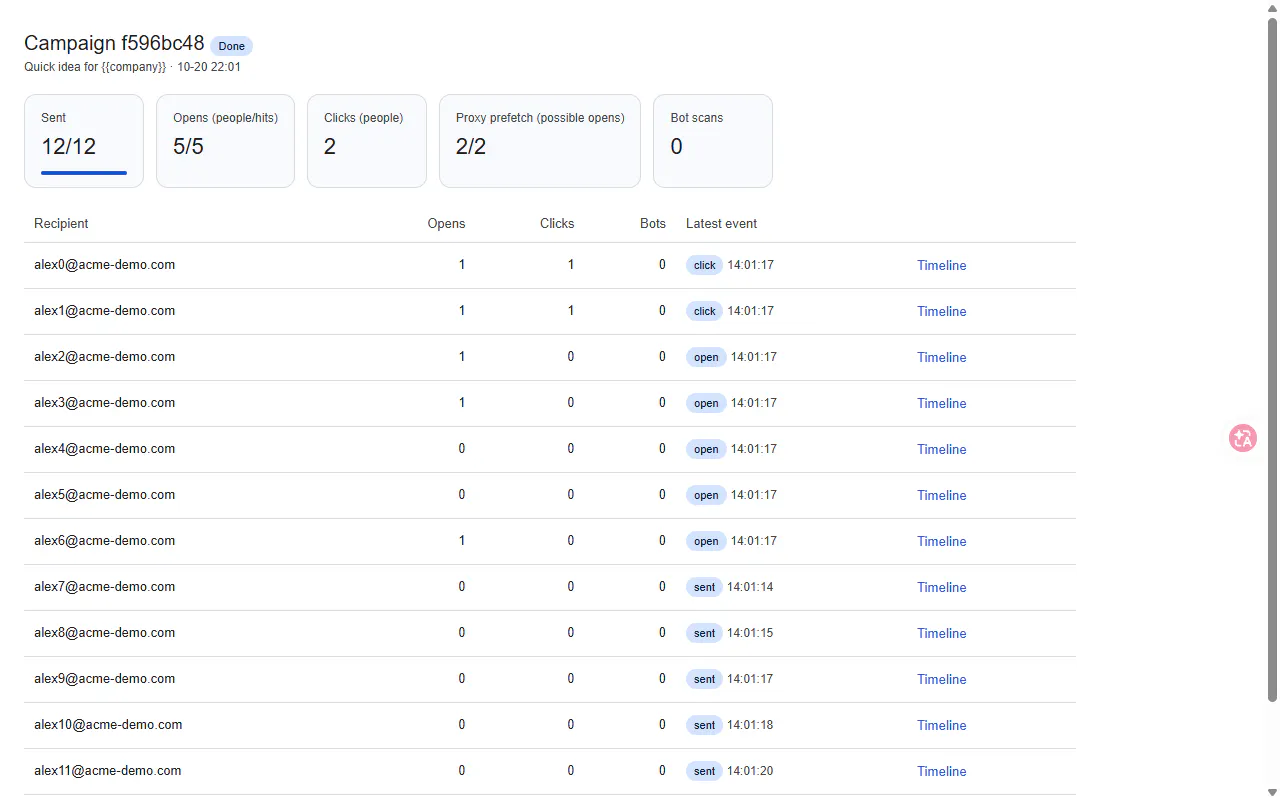Screen dimensions: 1280x800
Task: Select the alex10@acme-demo.com recipient cell
Action: point(108,725)
